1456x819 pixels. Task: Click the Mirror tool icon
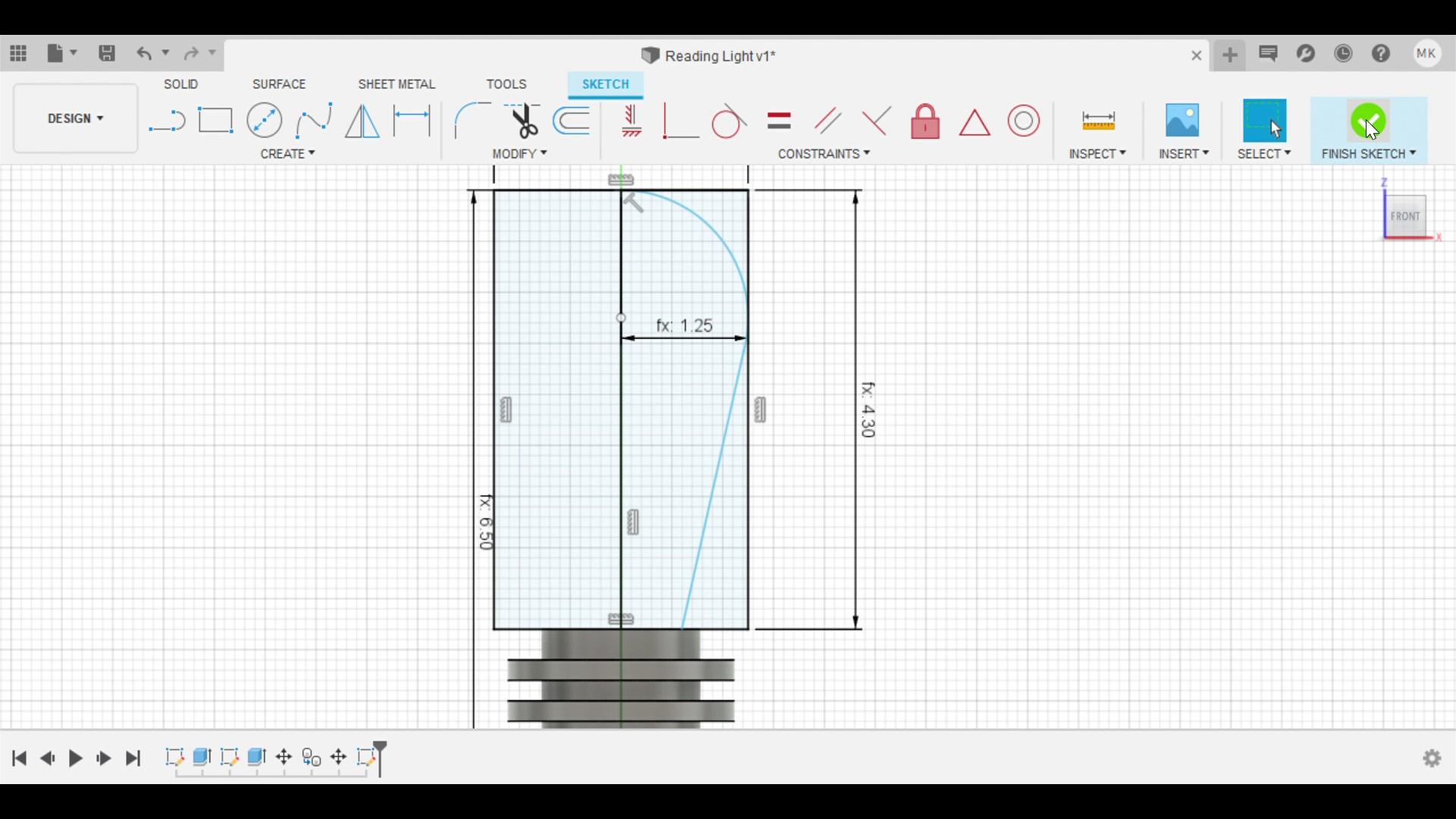point(362,121)
